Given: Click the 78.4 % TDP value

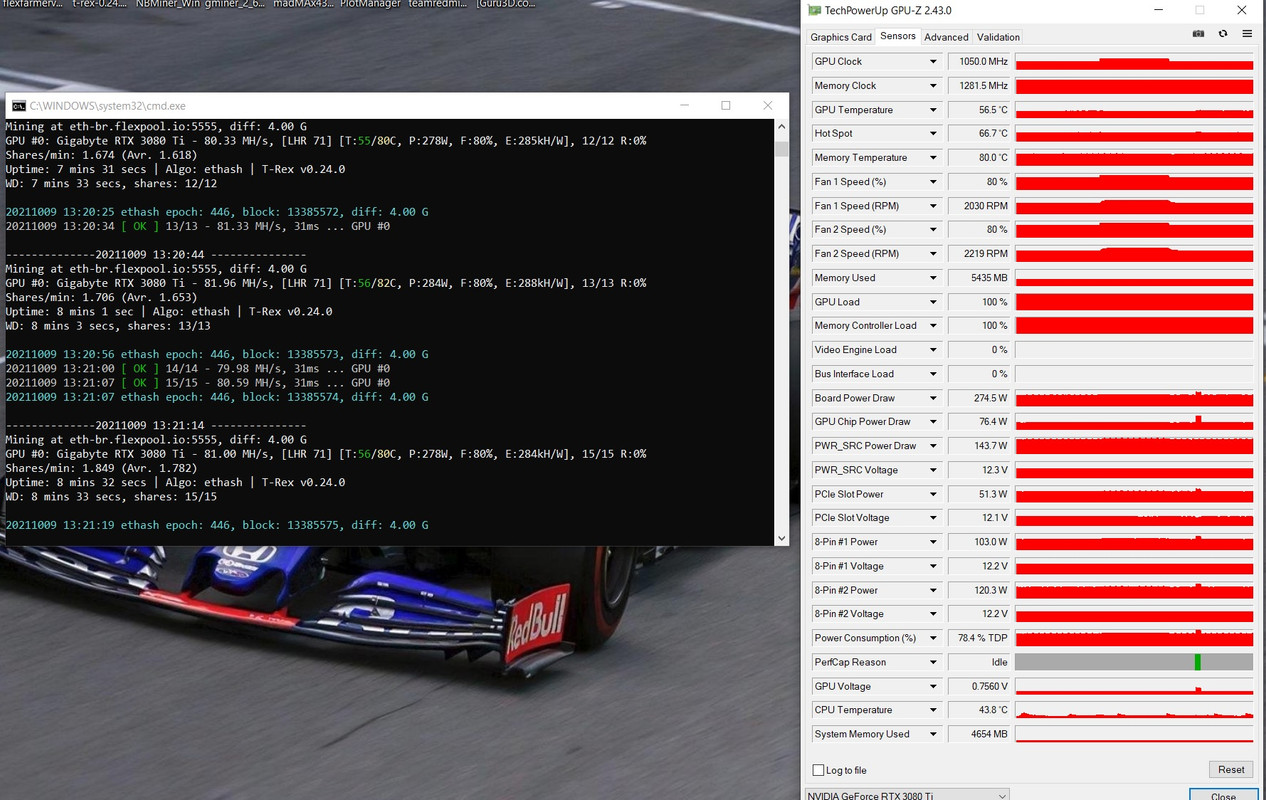Looking at the screenshot, I should 979,638.
